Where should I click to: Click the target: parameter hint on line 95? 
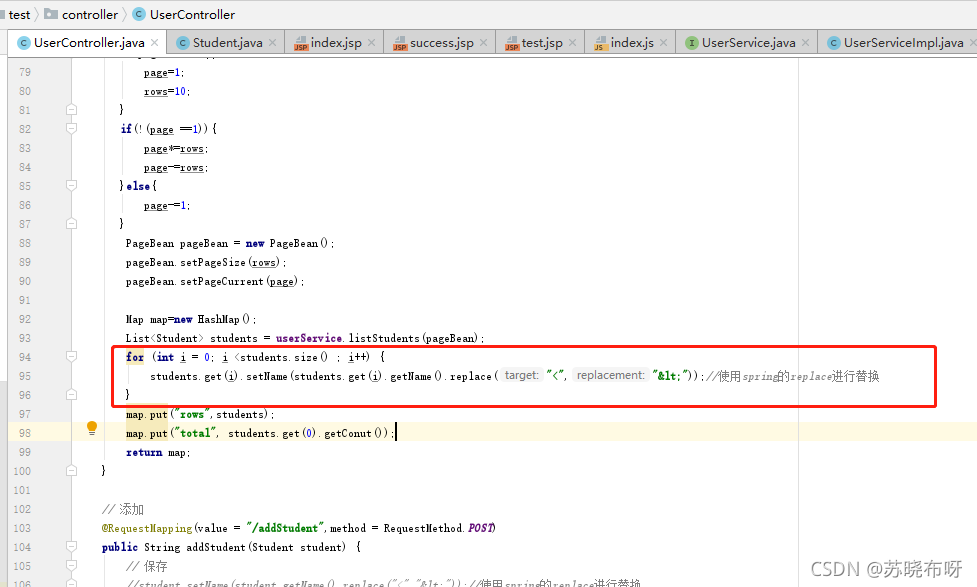522,375
